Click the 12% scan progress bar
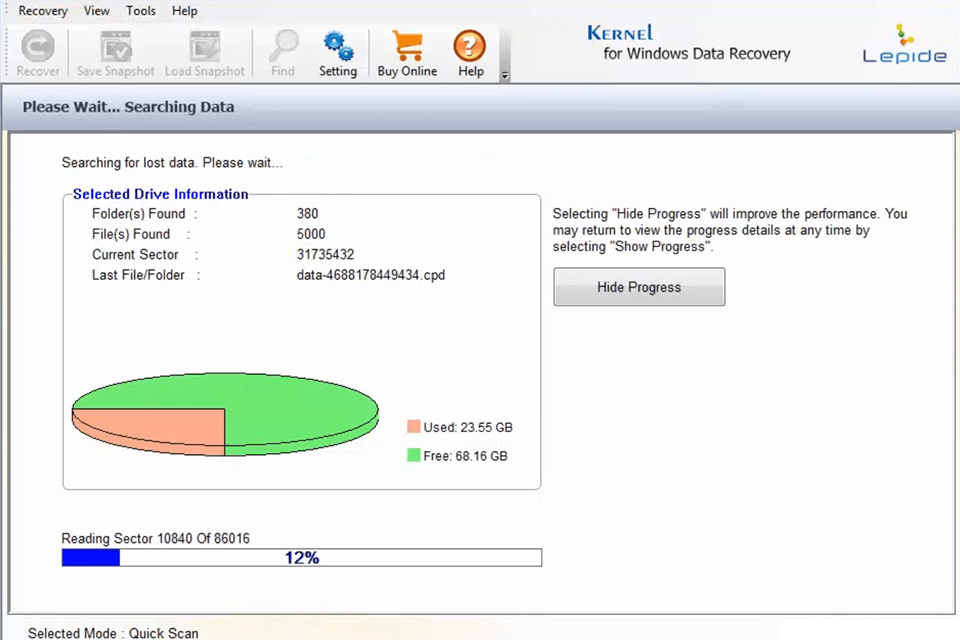Viewport: 960px width, 640px height. tap(302, 557)
